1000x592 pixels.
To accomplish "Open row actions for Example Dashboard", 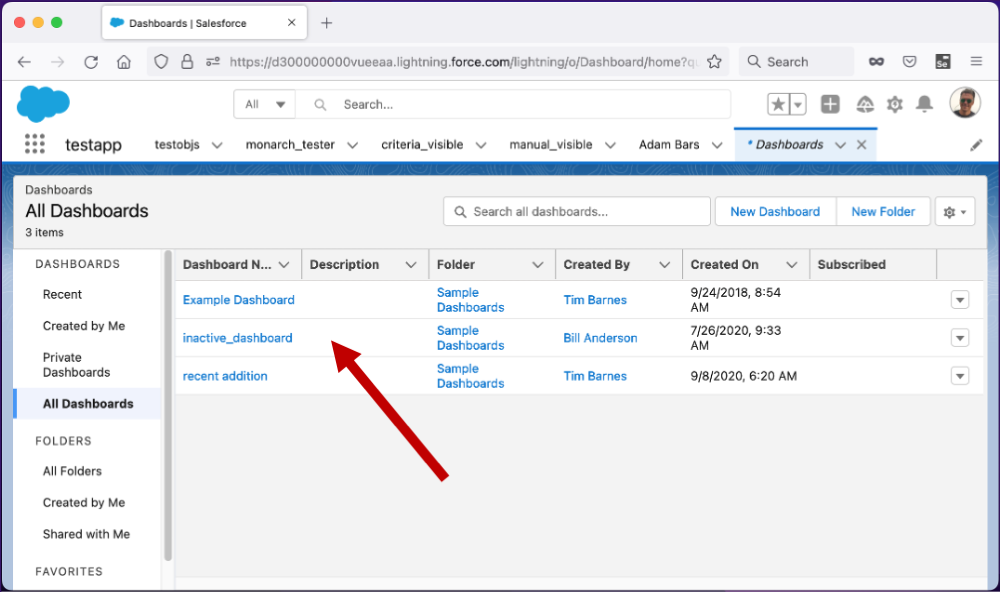I will [x=960, y=300].
